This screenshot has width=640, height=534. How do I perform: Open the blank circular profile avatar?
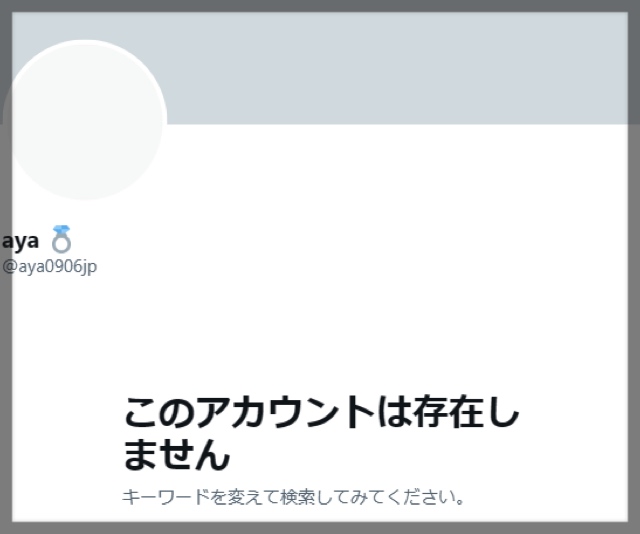pyautogui.click(x=84, y=120)
